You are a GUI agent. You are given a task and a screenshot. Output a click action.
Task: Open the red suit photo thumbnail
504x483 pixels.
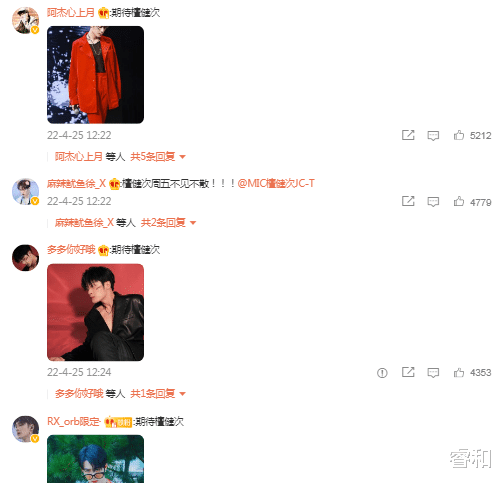95,75
